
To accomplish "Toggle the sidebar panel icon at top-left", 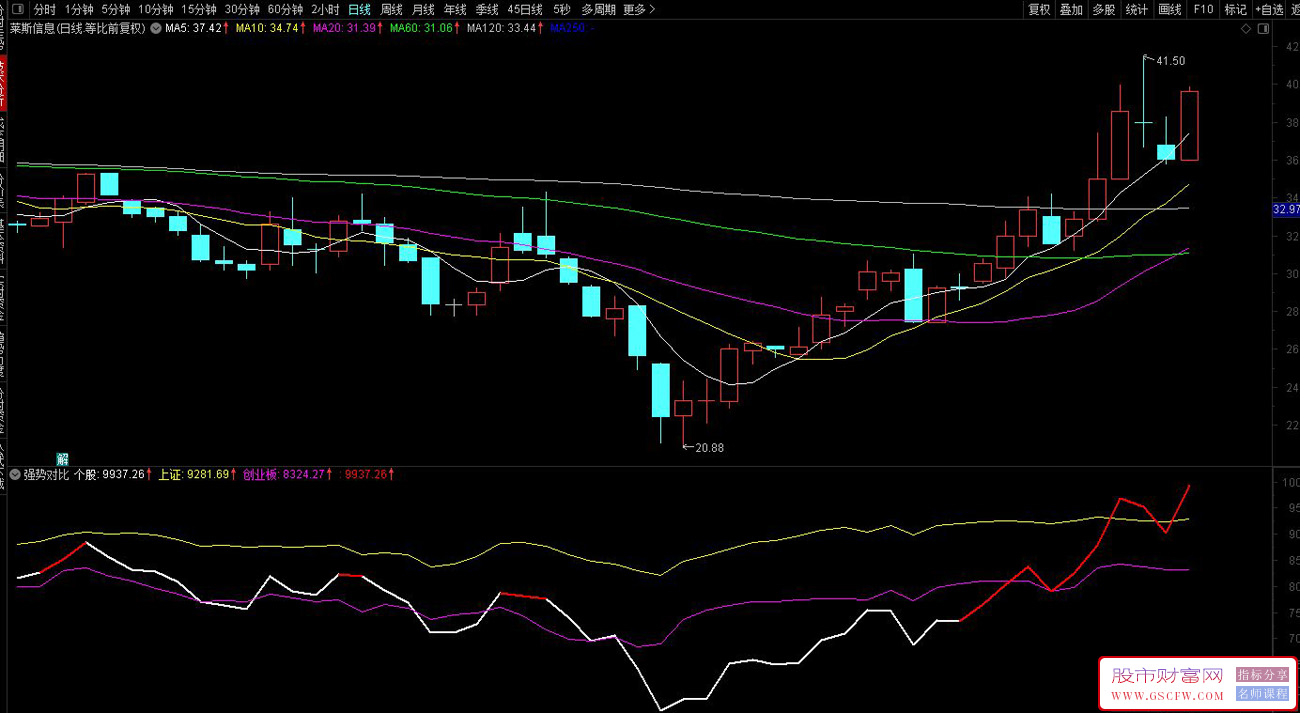I will [16, 9].
